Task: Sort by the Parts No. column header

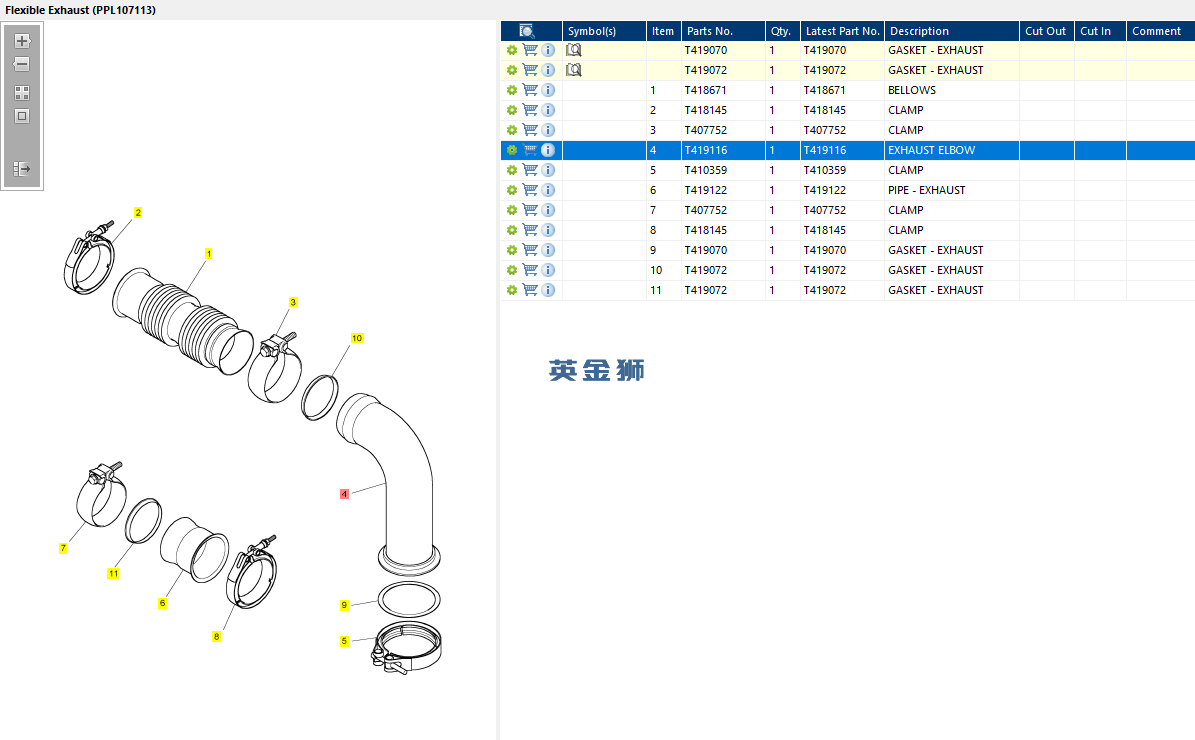Action: 723,30
